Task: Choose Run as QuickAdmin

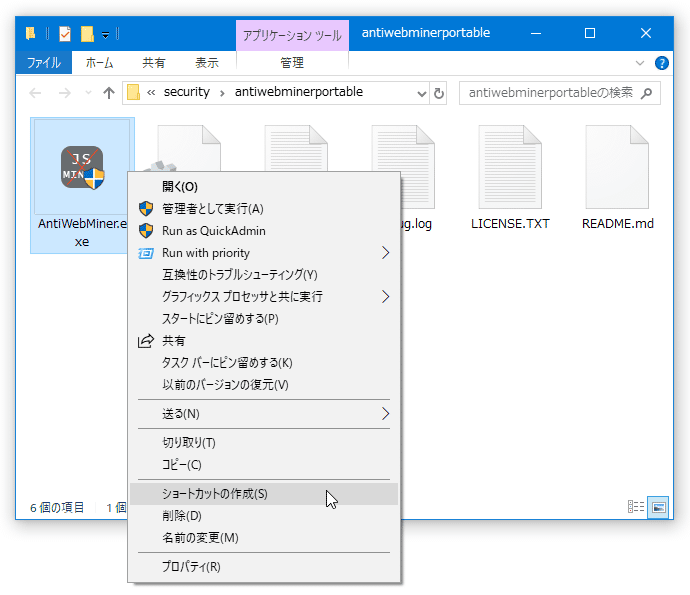Action: click(x=264, y=231)
